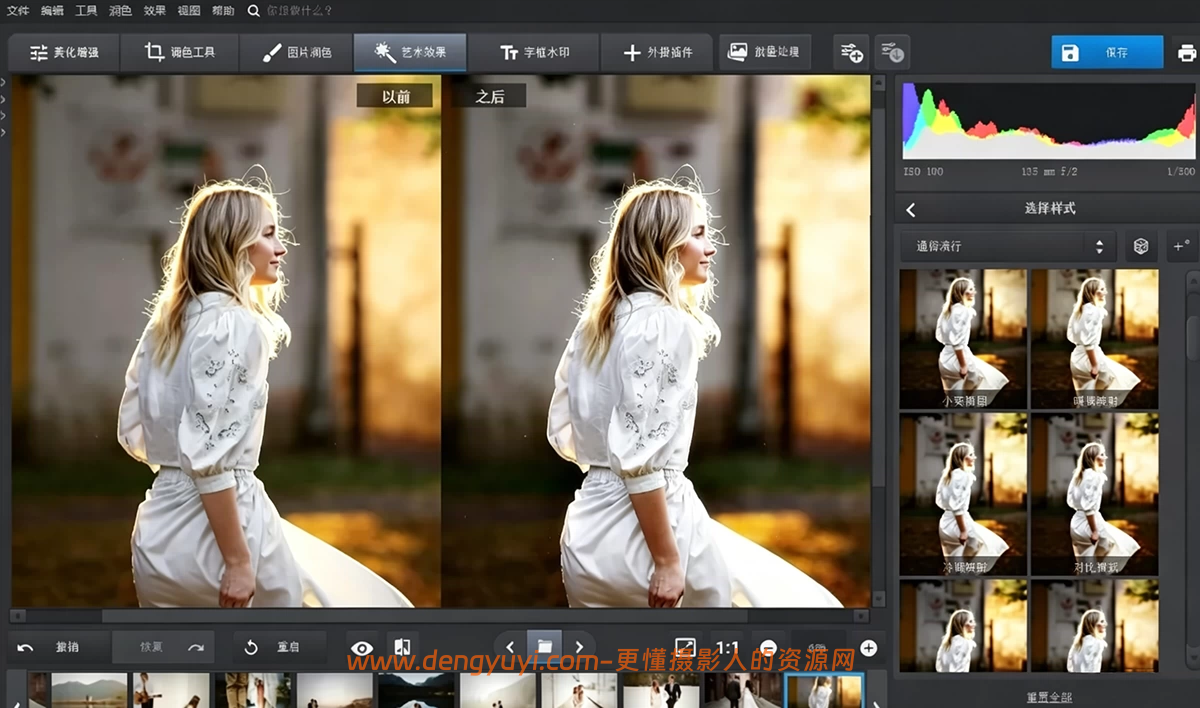Click the 以前 before label

tap(396, 96)
